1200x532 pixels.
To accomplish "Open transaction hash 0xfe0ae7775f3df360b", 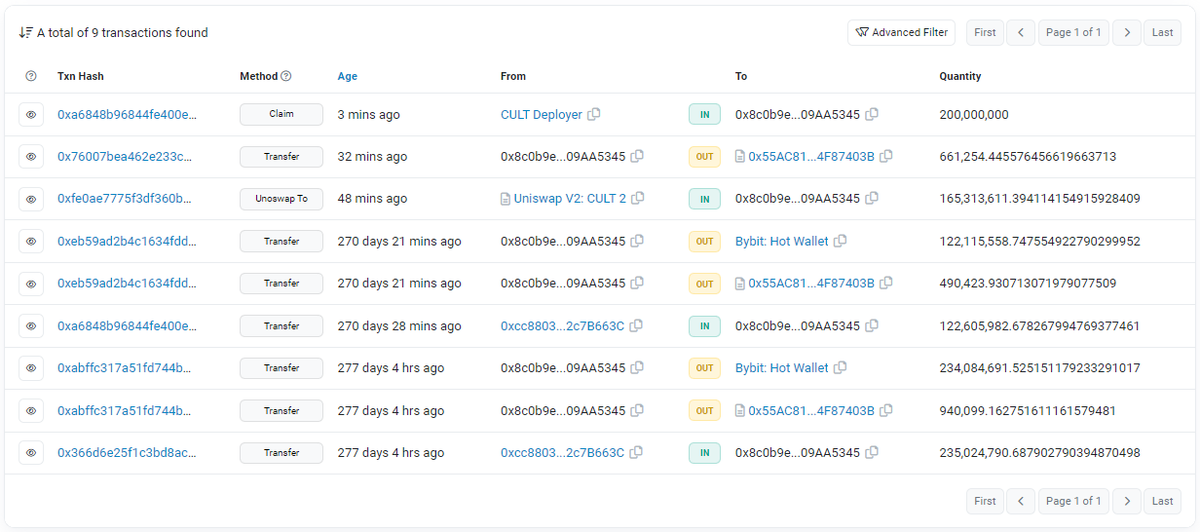I will point(124,199).
